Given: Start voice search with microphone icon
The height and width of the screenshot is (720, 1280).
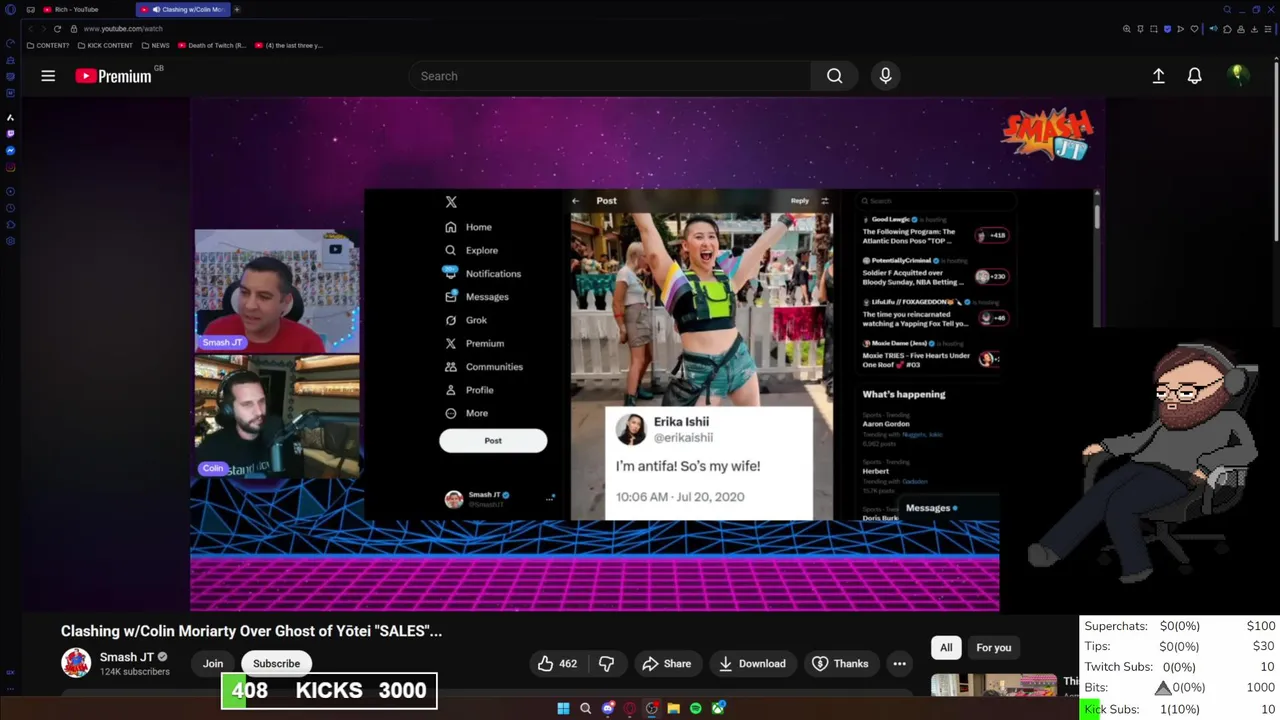Looking at the screenshot, I should coord(885,76).
